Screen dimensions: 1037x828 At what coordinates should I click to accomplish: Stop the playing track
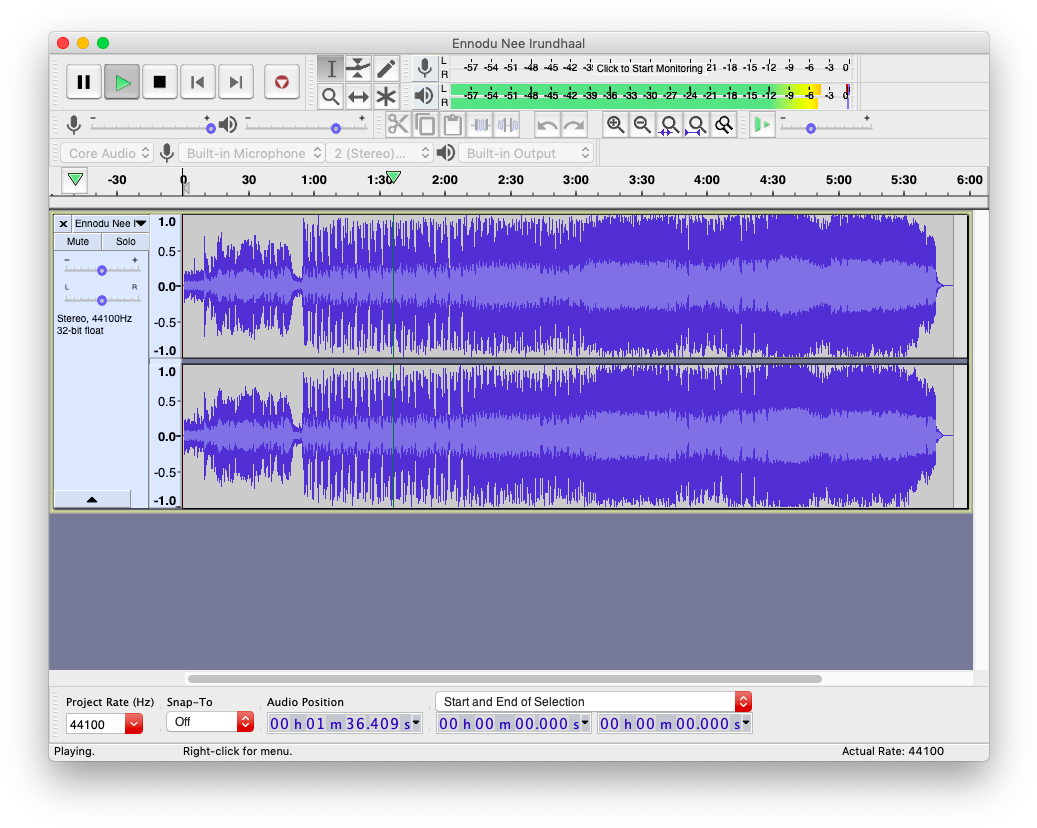[x=159, y=82]
